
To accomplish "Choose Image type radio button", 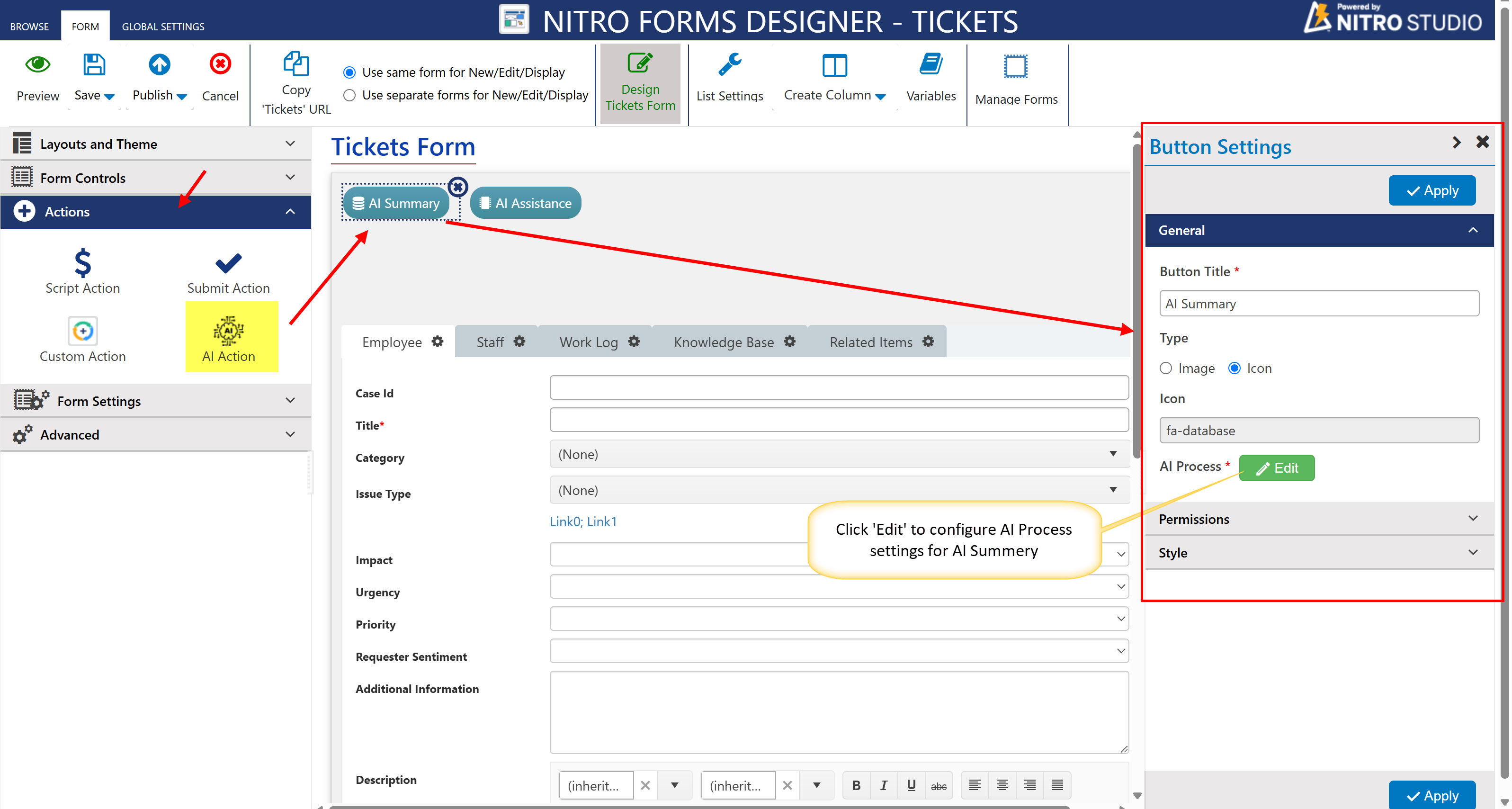I will click(x=1166, y=368).
